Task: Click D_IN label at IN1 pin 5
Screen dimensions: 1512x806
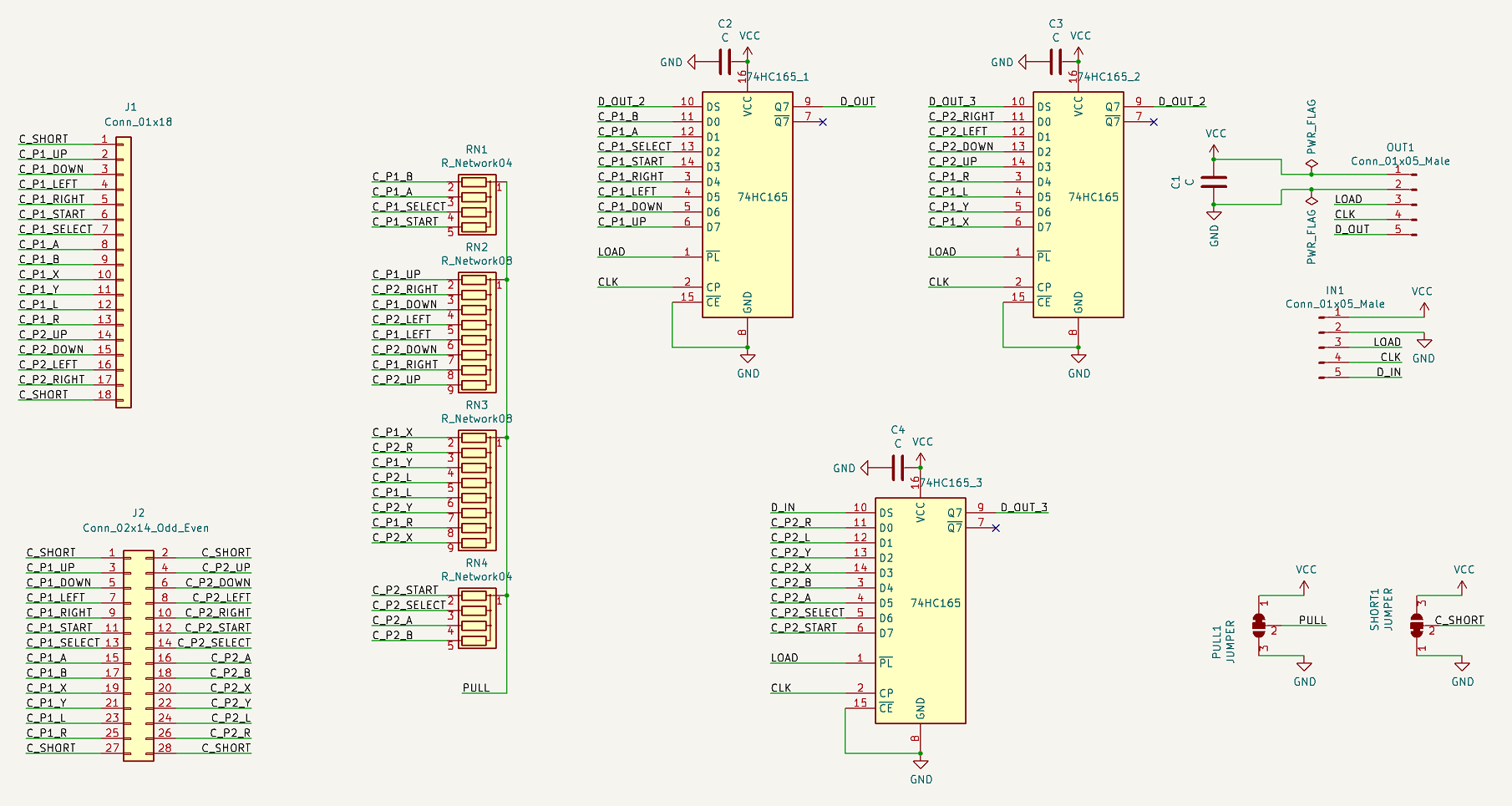Action: (1389, 373)
